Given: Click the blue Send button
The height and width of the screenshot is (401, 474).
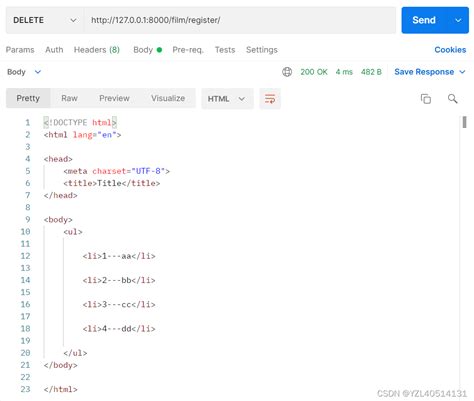Looking at the screenshot, I should click(x=425, y=20).
